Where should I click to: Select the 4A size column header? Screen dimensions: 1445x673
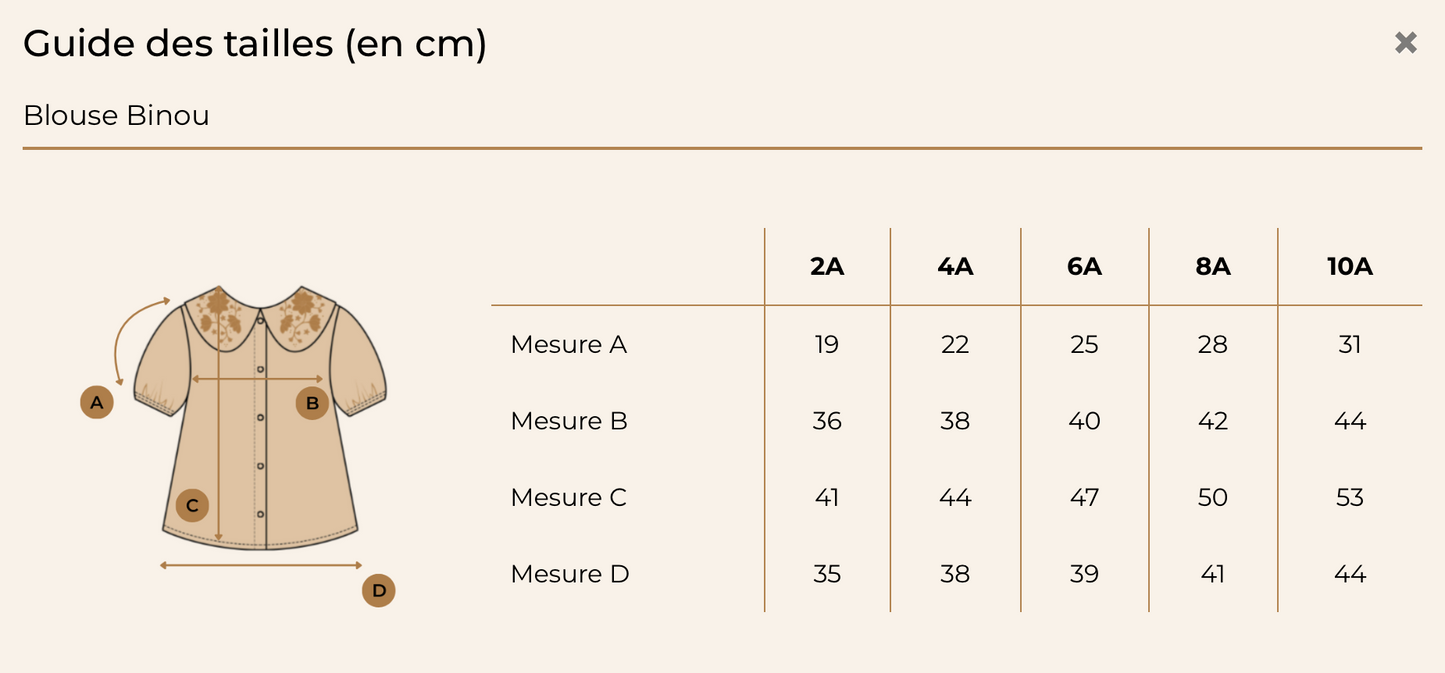click(x=955, y=267)
